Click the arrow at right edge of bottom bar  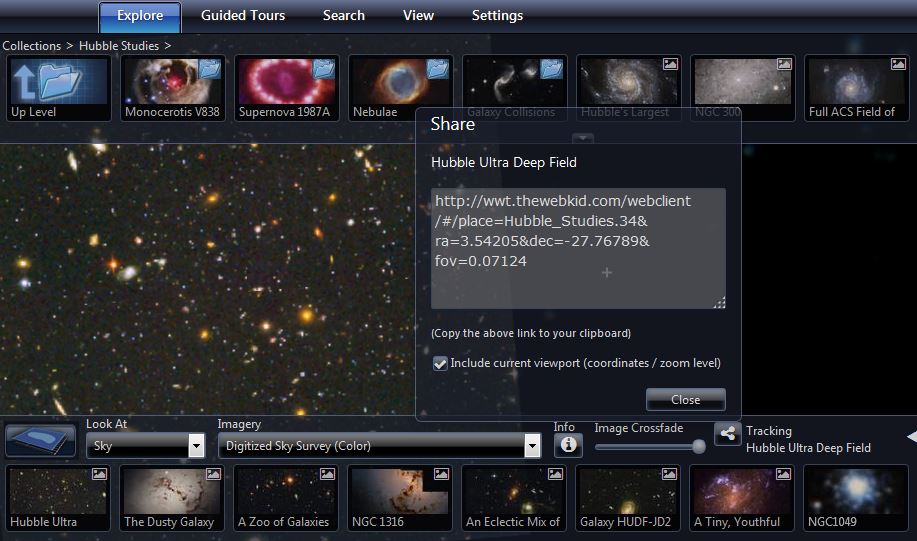tap(911, 437)
